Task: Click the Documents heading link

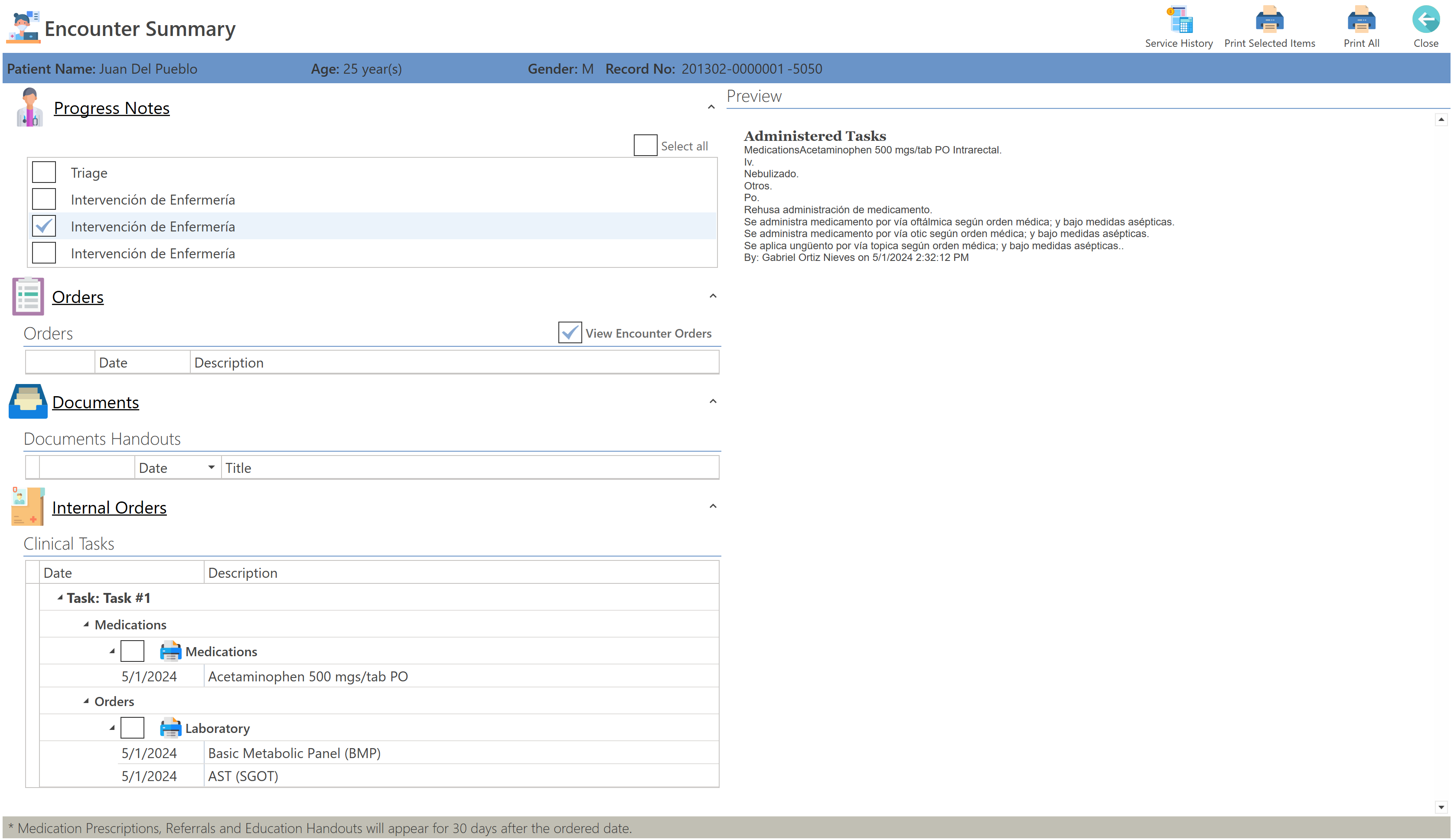Action: pyautogui.click(x=96, y=403)
